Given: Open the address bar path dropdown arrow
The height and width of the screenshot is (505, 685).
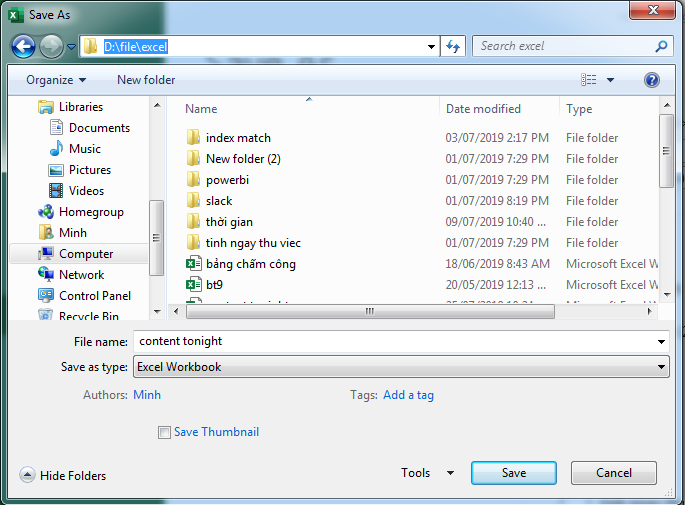Looking at the screenshot, I should (431, 46).
